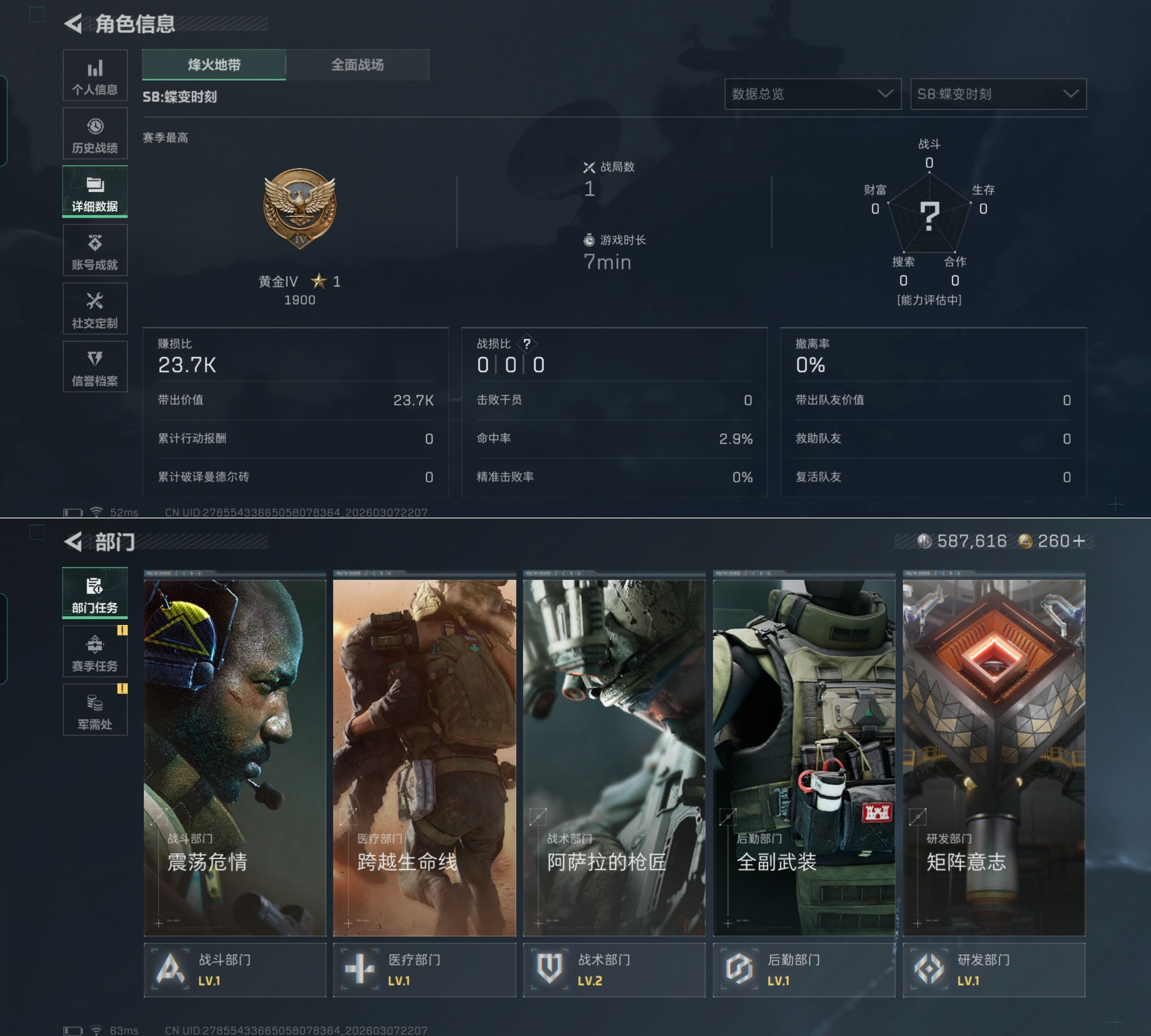Image resolution: width=1151 pixels, height=1036 pixels.
Task: Expand the S8:蝶变时刻 season dropdown
Action: pyautogui.click(x=998, y=94)
